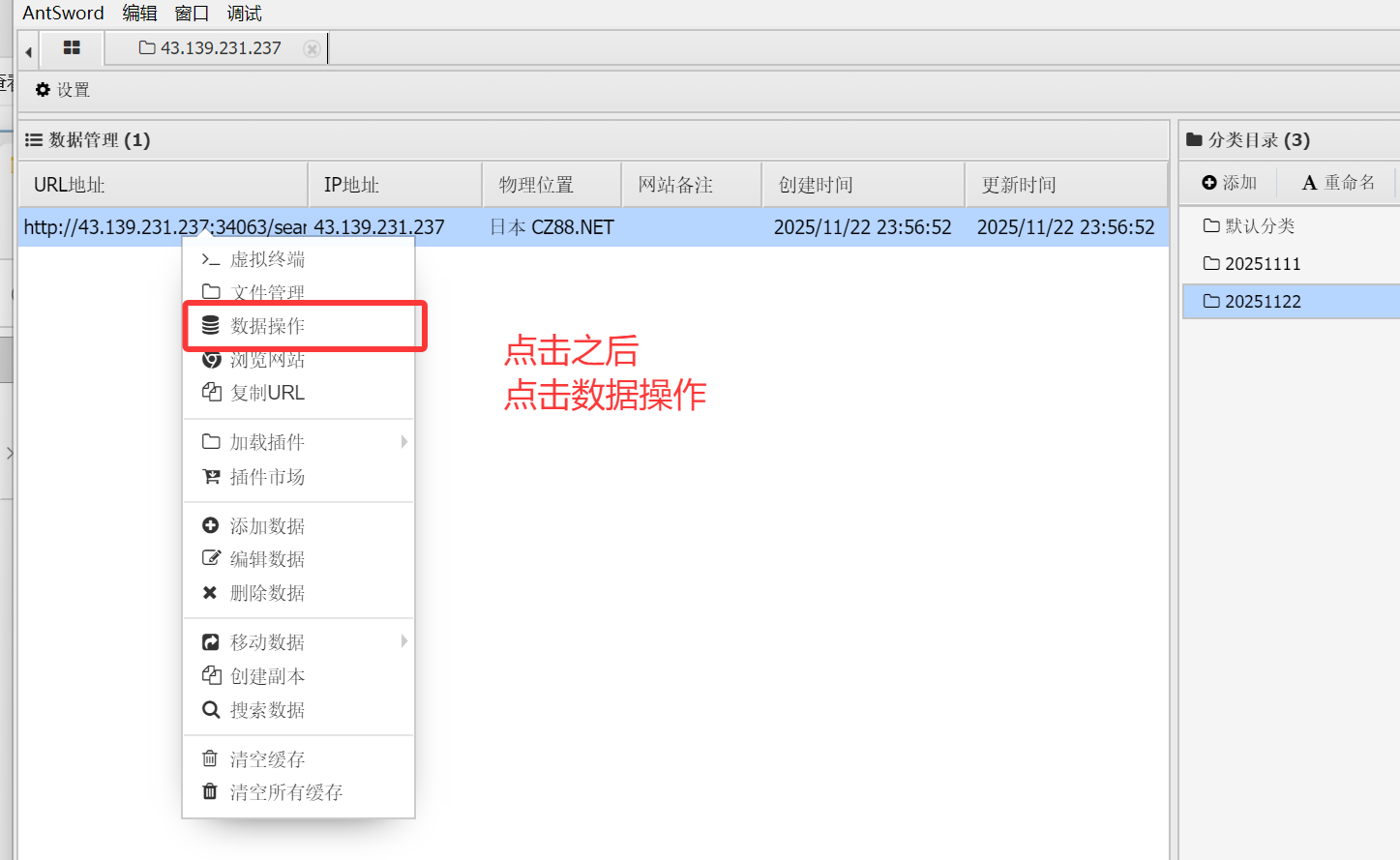The height and width of the screenshot is (860, 1400).
Task: Click the magnifier icon beside 搜索数据
Action: coord(210,710)
